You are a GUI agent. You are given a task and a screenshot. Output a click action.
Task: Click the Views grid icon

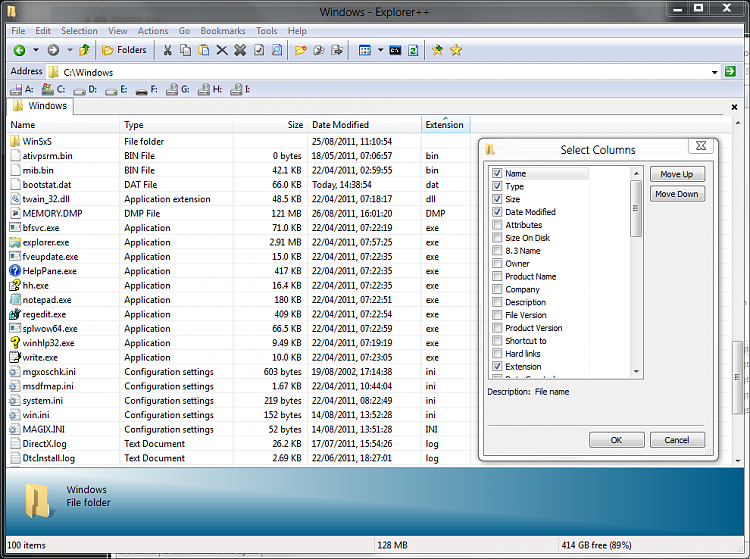365,50
